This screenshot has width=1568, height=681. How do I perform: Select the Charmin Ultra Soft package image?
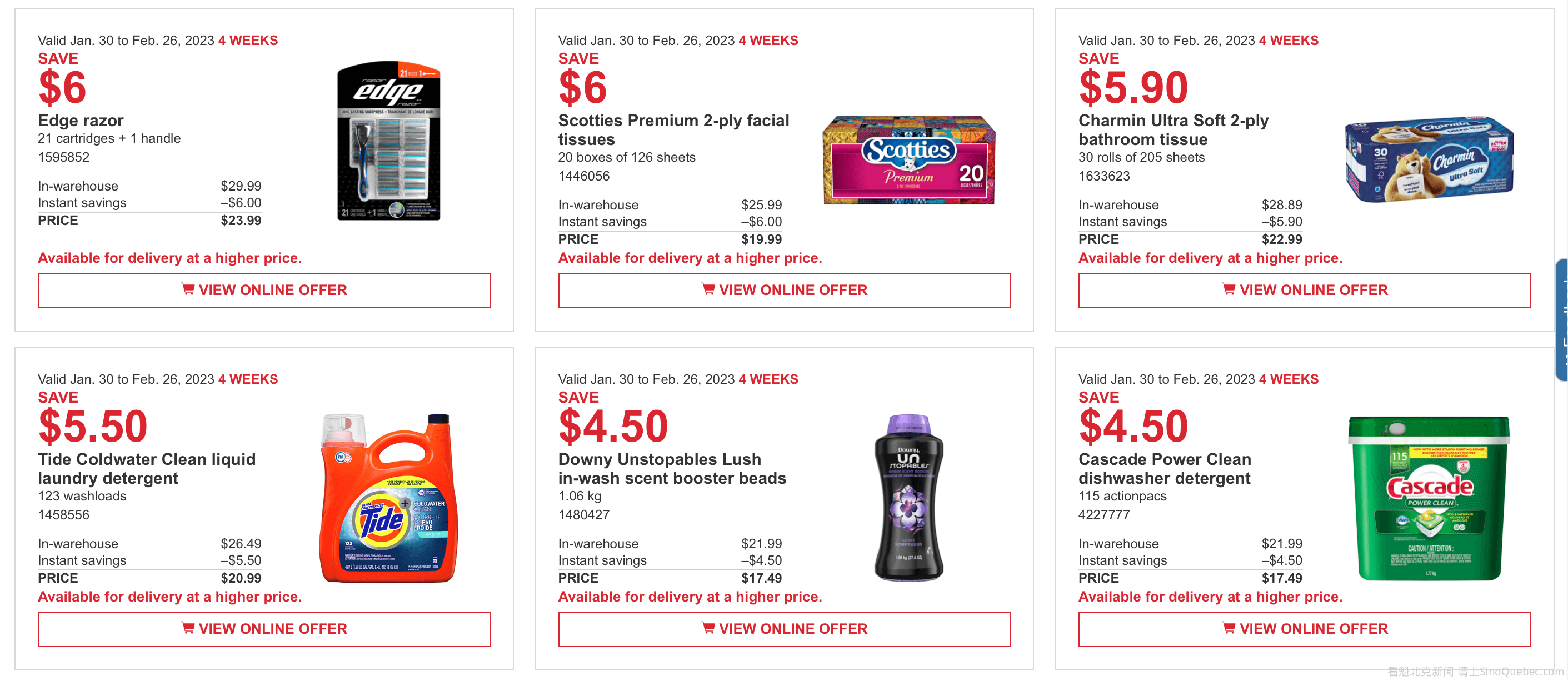[x=1429, y=160]
